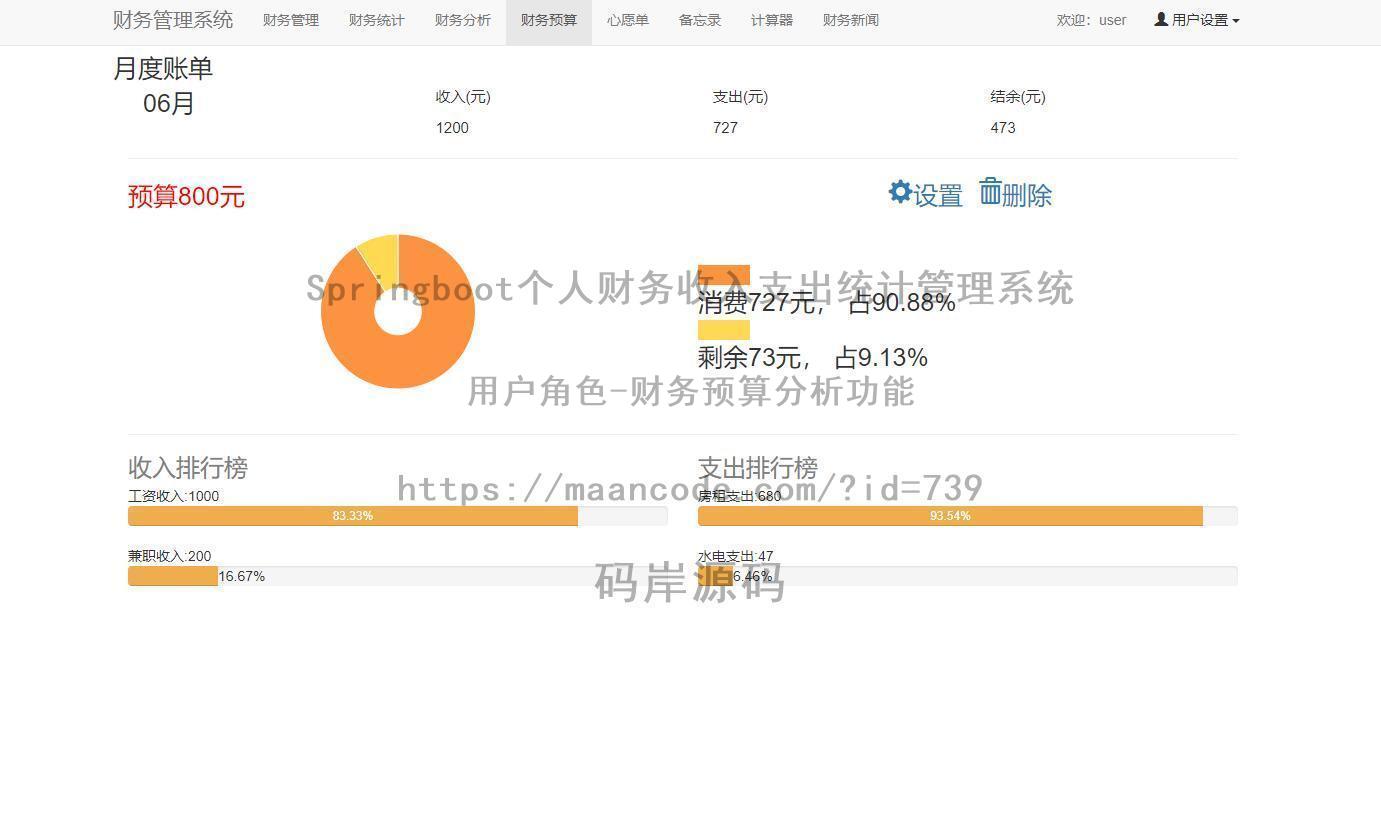Click the 预算800元 text
1381x830 pixels.
coord(186,196)
